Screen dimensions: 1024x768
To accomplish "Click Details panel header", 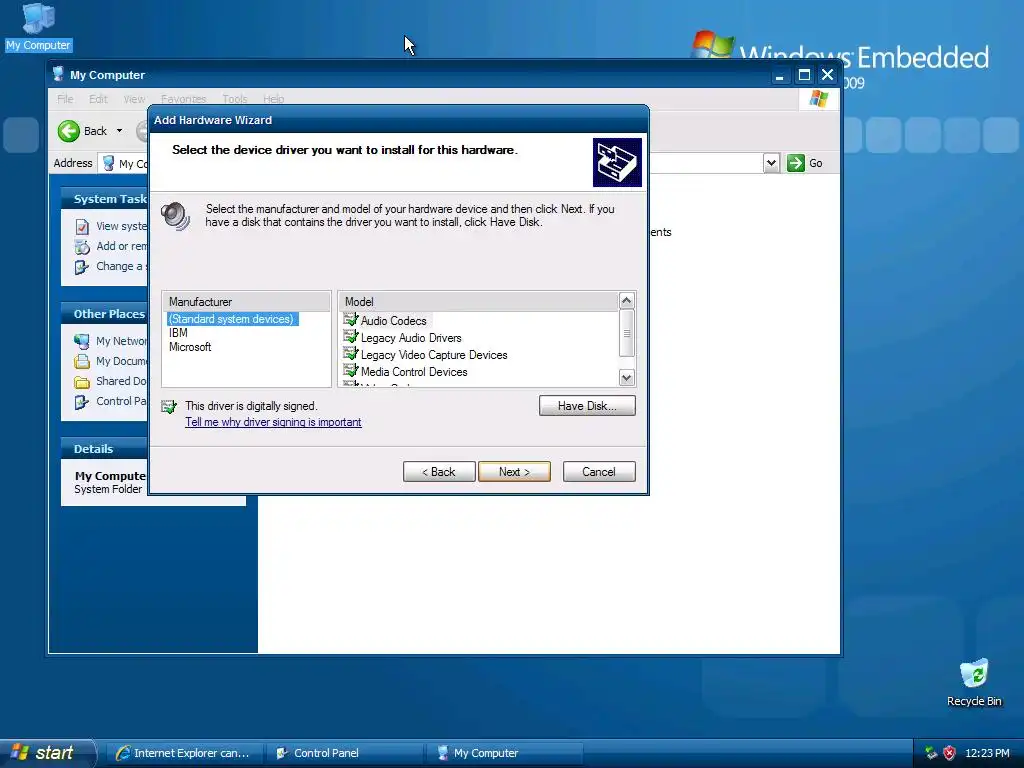I will pos(104,449).
